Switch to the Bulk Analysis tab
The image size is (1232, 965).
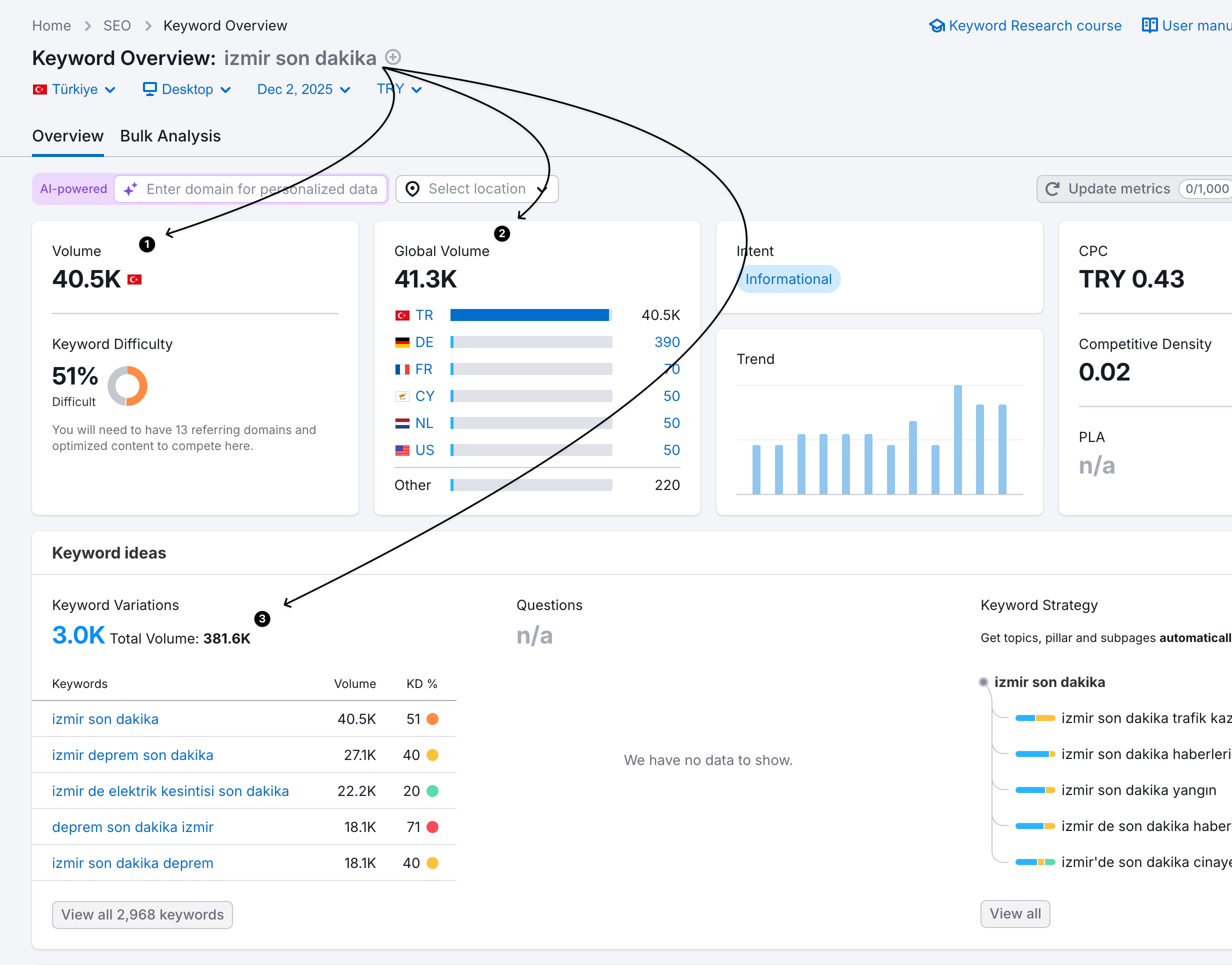click(x=170, y=136)
